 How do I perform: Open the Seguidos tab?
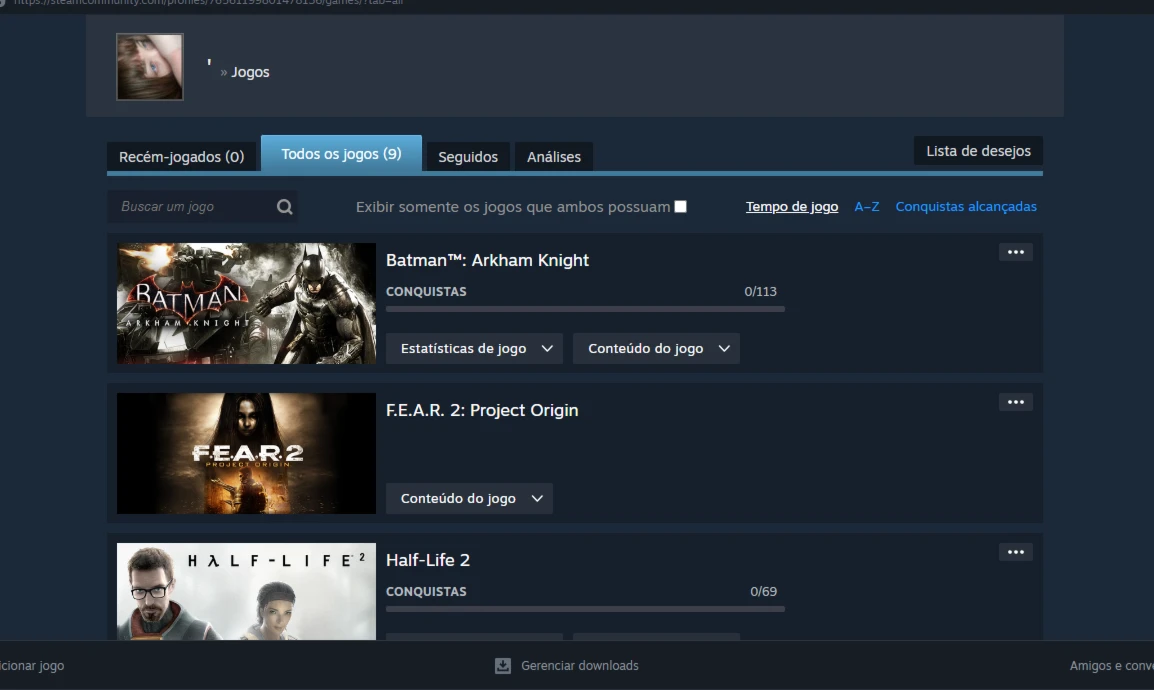point(468,157)
